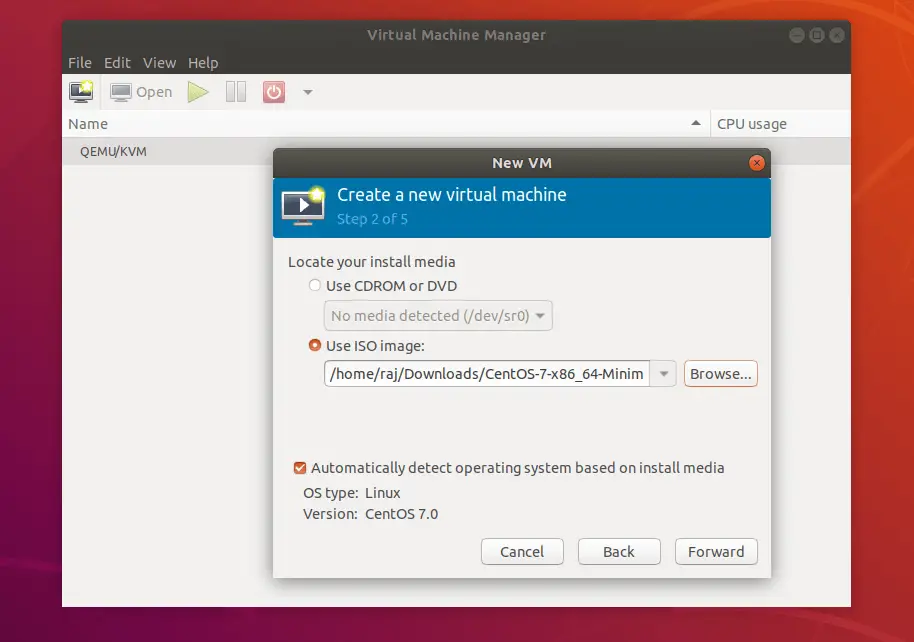Click the ISO image path field

pyautogui.click(x=487, y=374)
